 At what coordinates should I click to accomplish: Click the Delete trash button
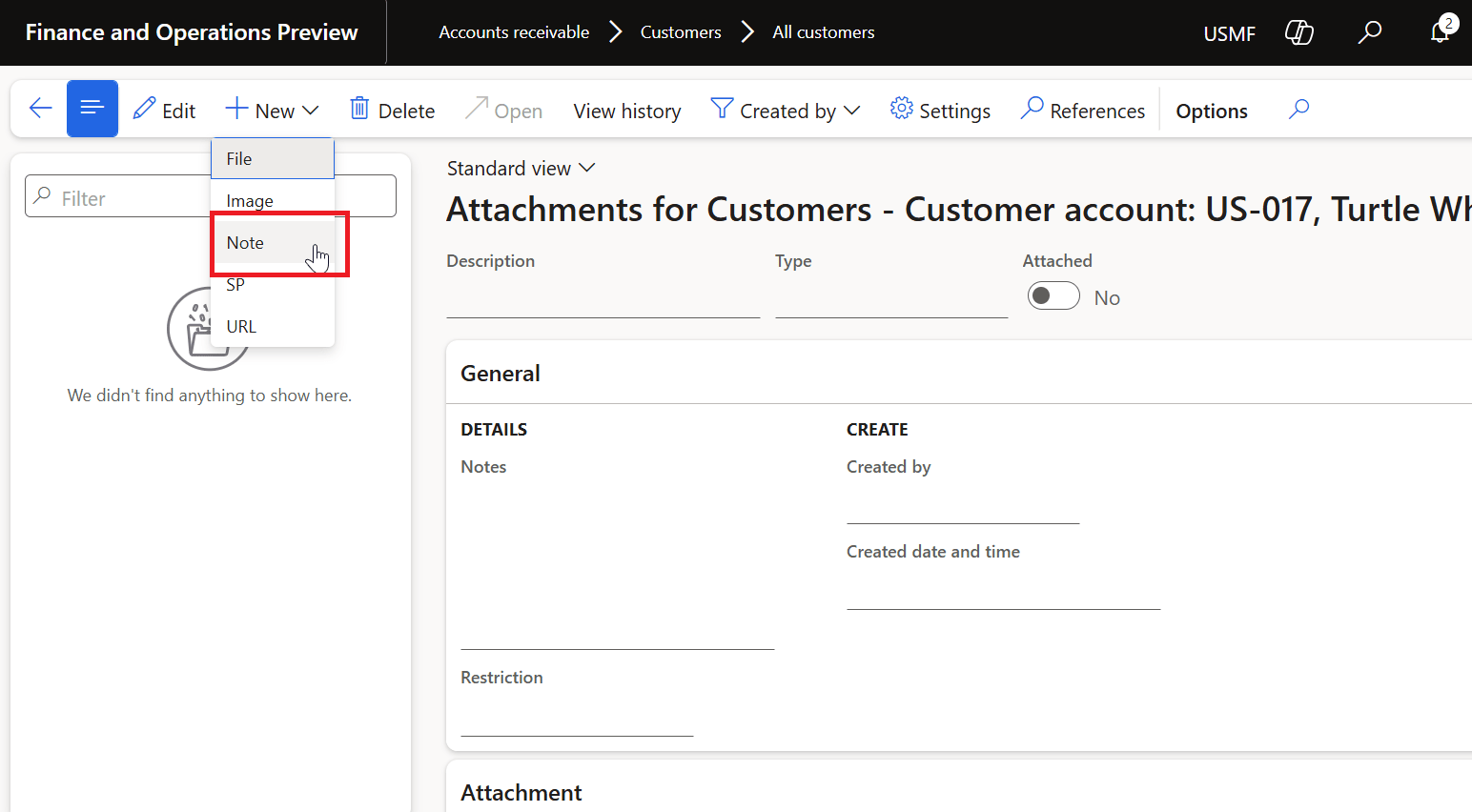[392, 110]
